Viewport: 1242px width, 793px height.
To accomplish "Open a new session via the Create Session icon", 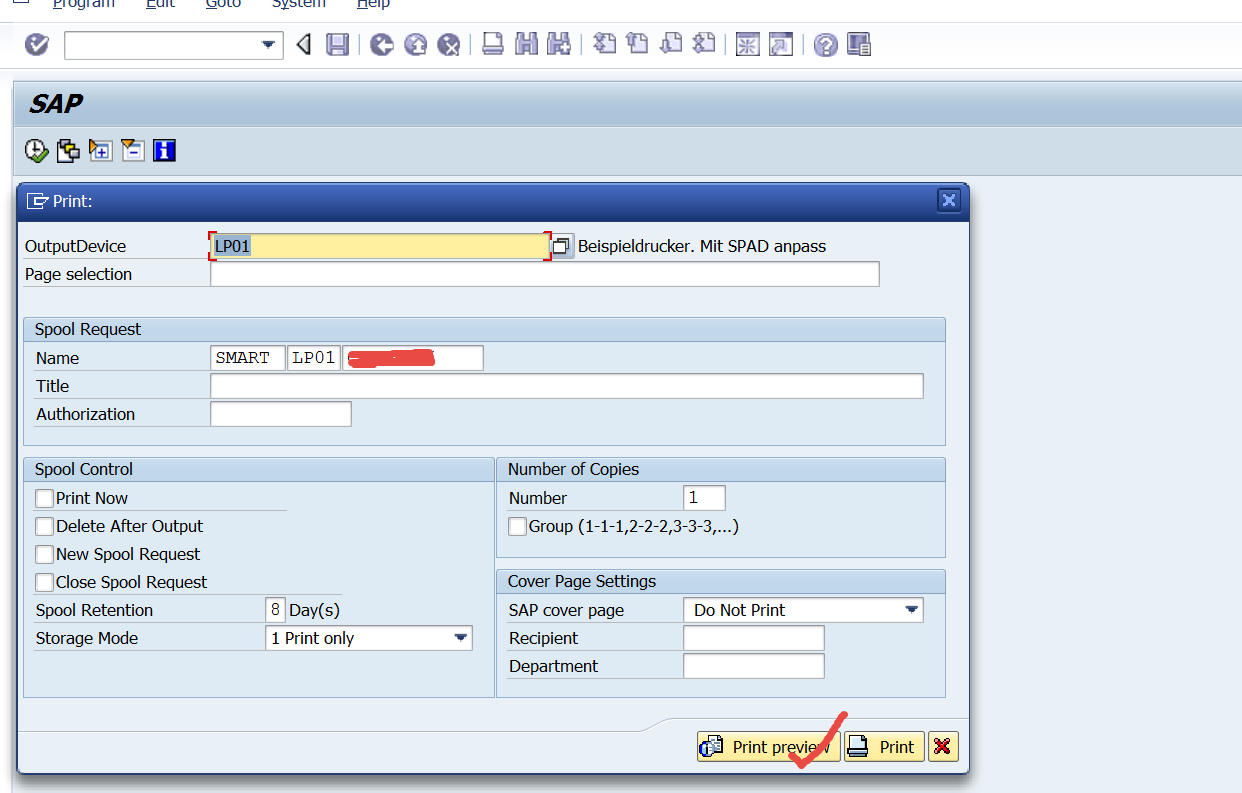I will coord(747,44).
